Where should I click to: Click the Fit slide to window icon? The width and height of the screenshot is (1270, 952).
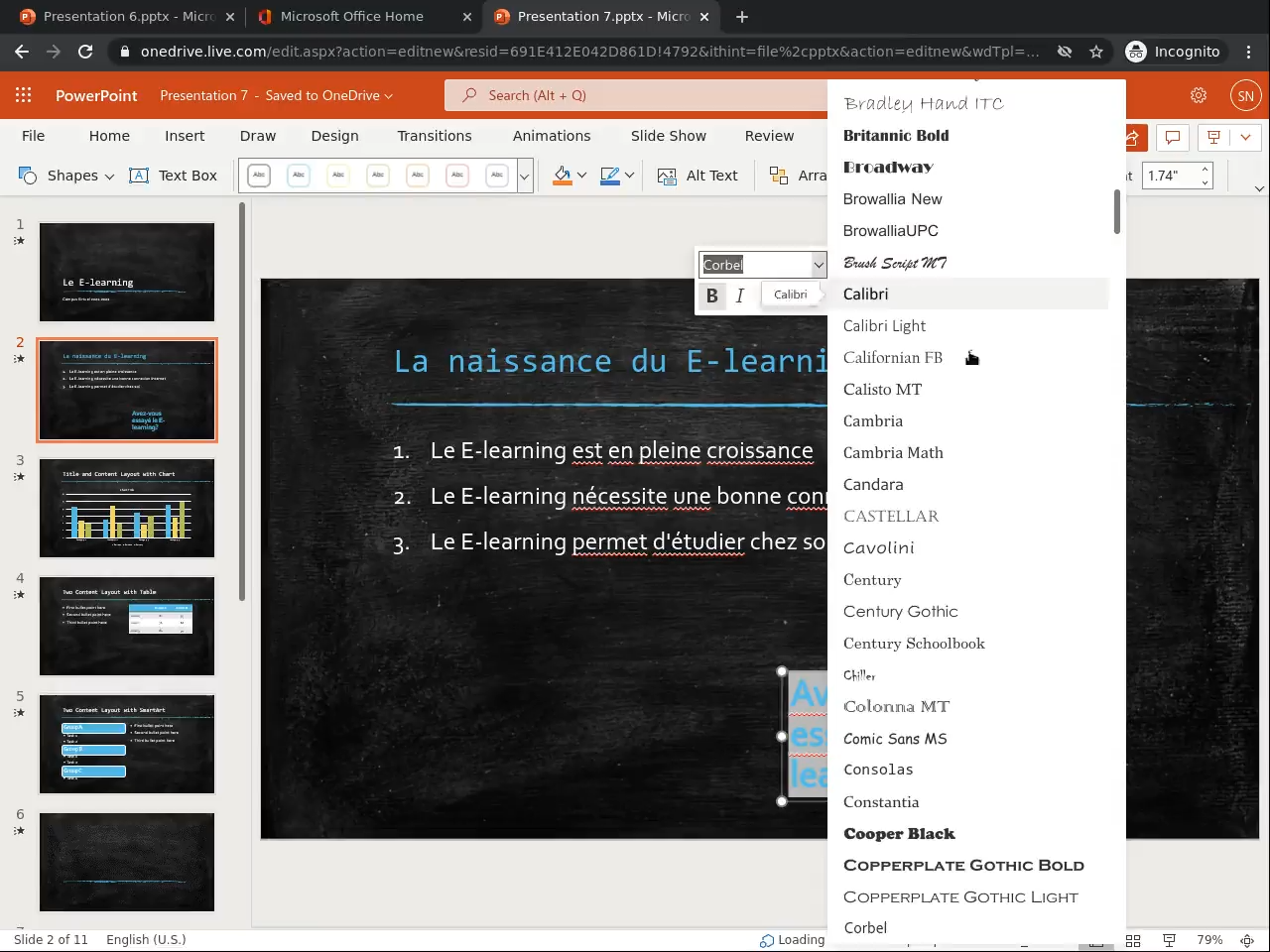click(1245, 940)
